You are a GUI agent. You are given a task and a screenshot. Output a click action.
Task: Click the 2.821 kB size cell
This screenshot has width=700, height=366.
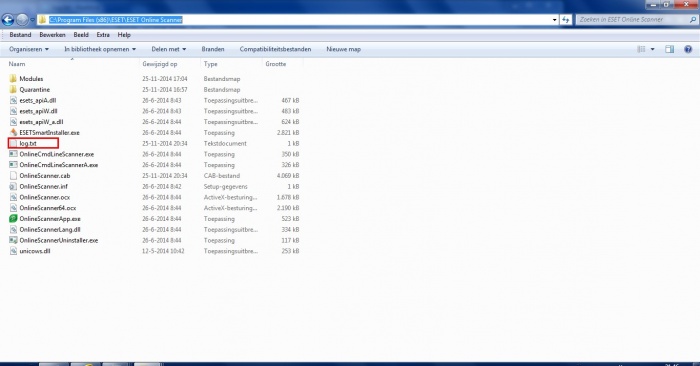pyautogui.click(x=288, y=133)
